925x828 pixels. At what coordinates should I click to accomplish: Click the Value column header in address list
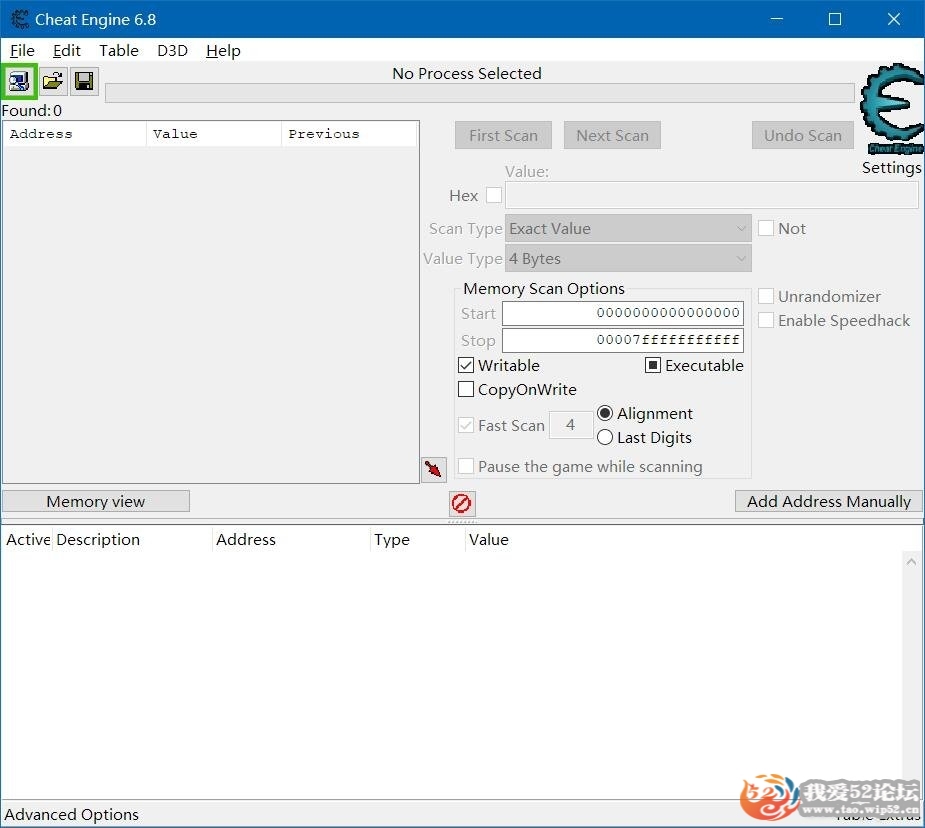click(x=488, y=540)
